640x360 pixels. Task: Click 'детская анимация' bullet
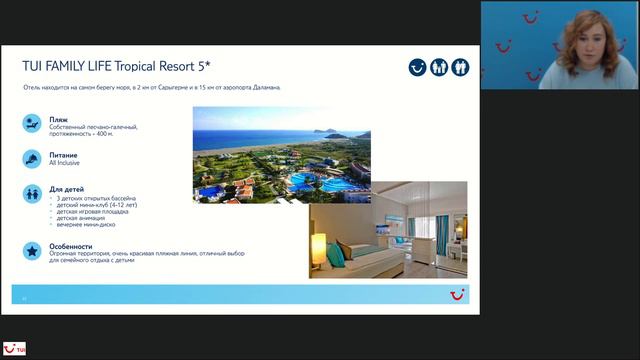click(80, 218)
